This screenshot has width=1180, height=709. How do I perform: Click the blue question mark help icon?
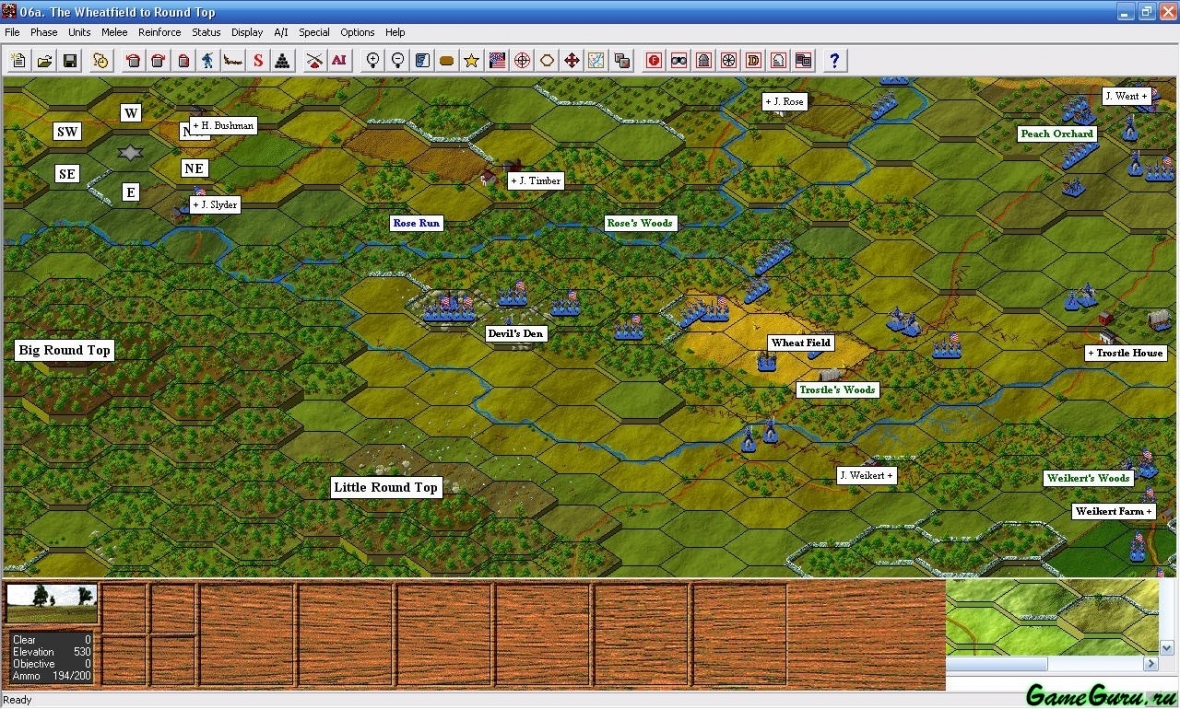(834, 61)
